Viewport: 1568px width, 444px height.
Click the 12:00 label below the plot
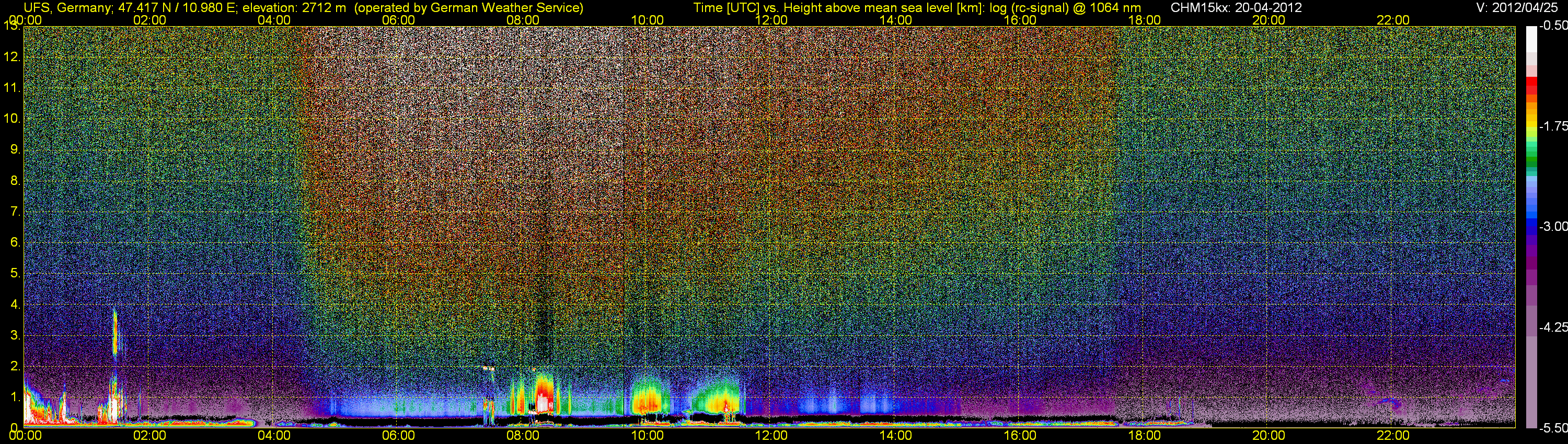pos(771,436)
